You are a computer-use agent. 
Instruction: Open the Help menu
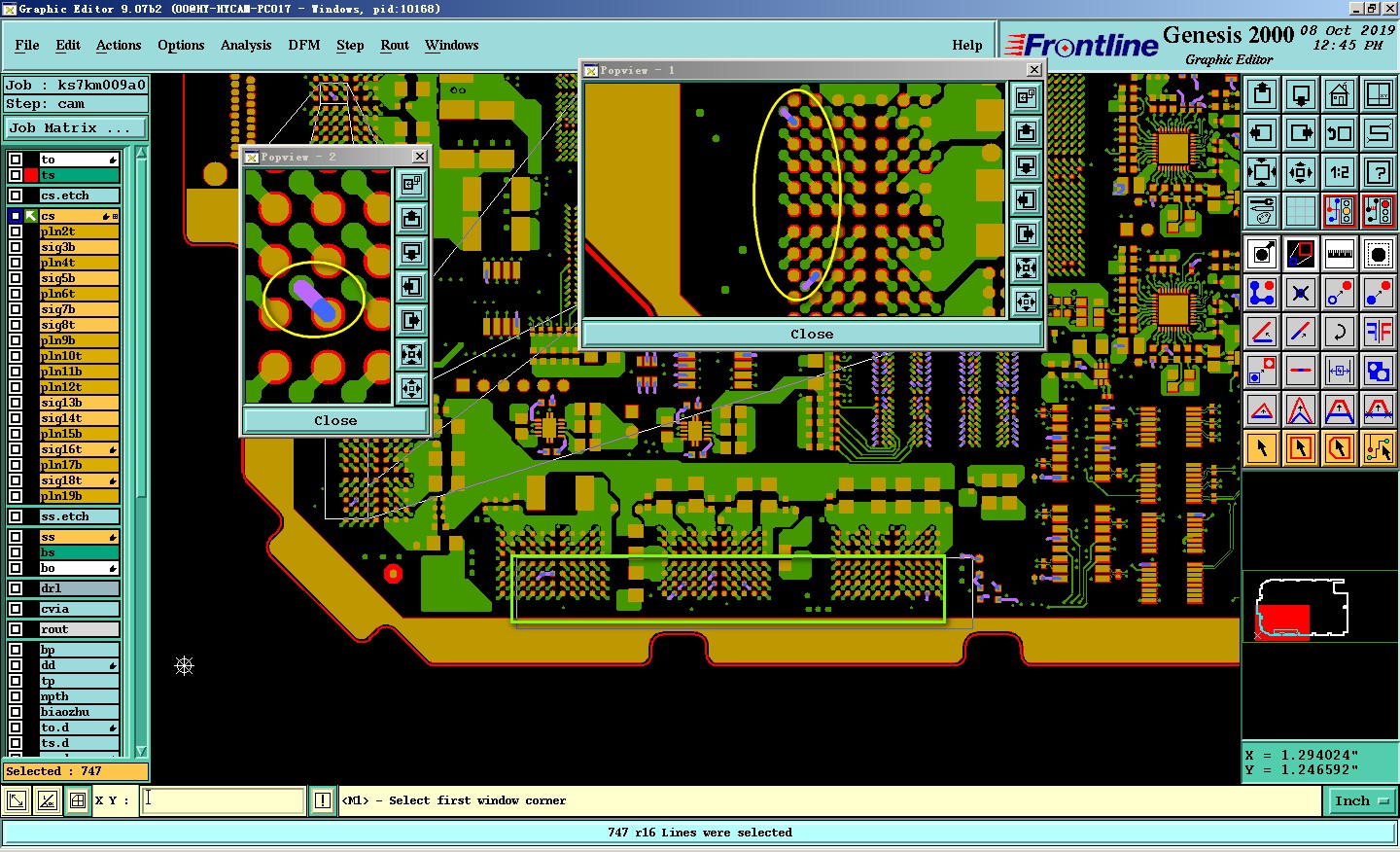click(x=967, y=45)
